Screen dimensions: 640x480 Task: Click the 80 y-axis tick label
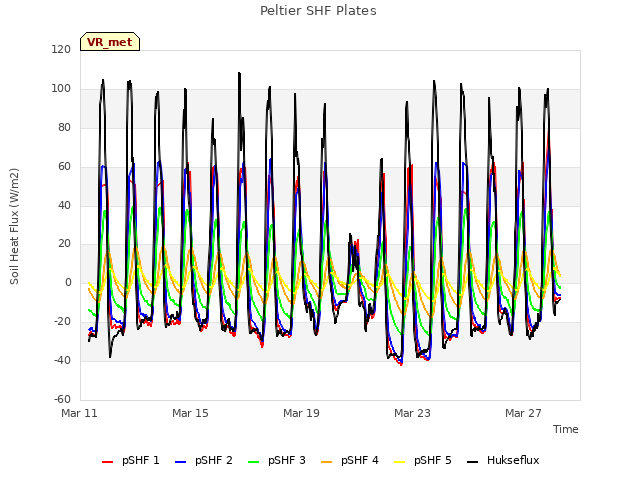point(64,127)
